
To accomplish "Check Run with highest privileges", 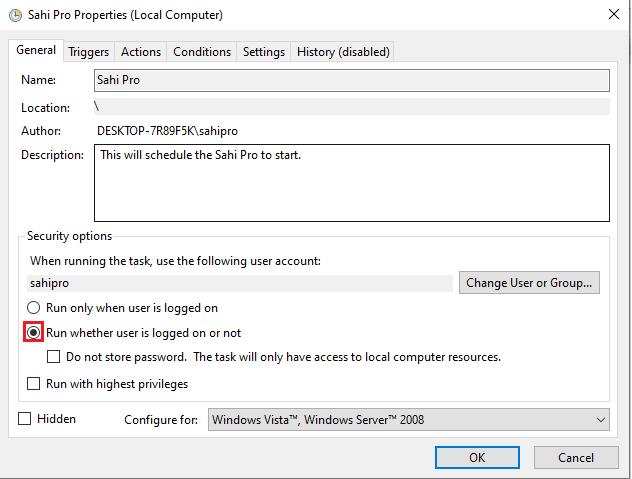I will pyautogui.click(x=34, y=384).
